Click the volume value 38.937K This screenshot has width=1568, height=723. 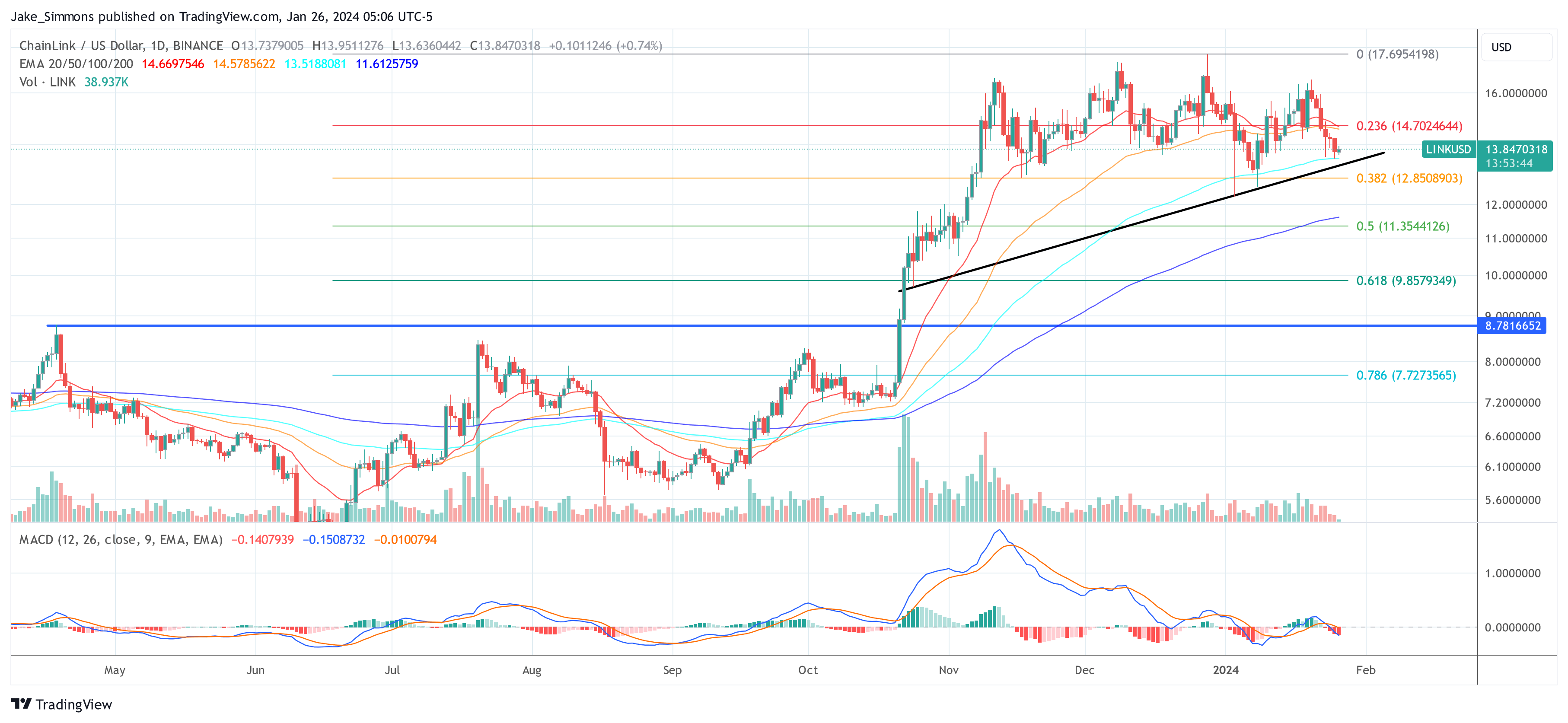pyautogui.click(x=106, y=82)
